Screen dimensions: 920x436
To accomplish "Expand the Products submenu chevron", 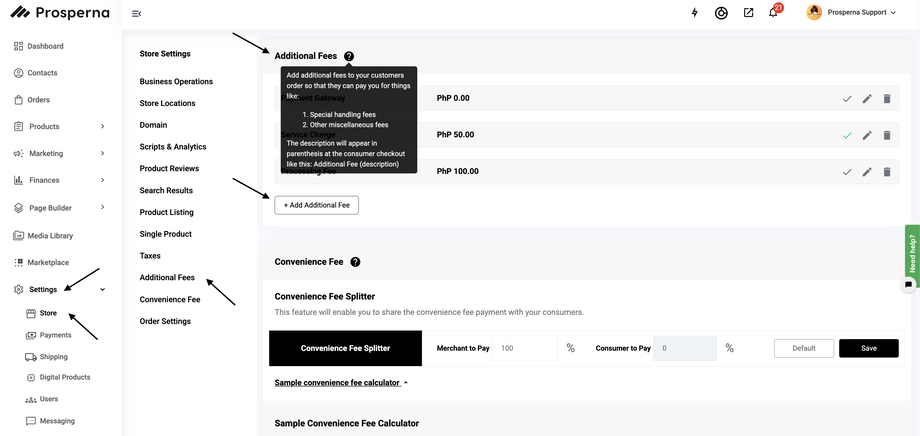I will [x=103, y=127].
